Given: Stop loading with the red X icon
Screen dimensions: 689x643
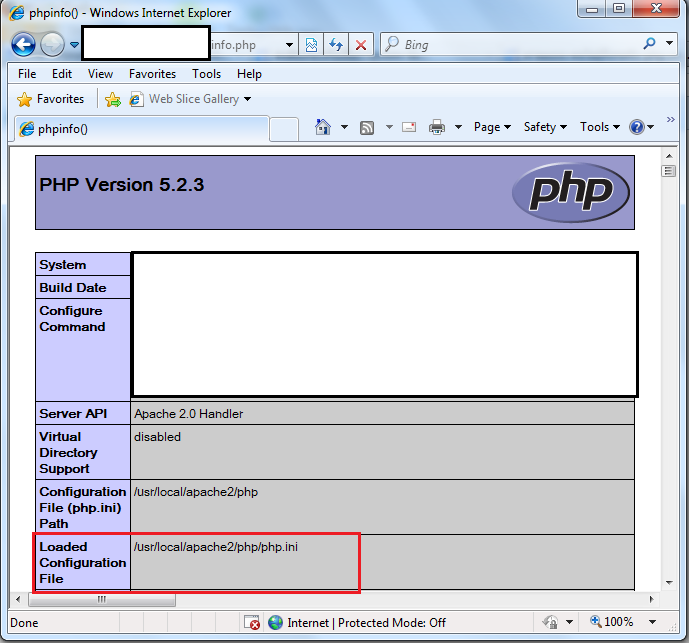Looking at the screenshot, I should point(361,45).
